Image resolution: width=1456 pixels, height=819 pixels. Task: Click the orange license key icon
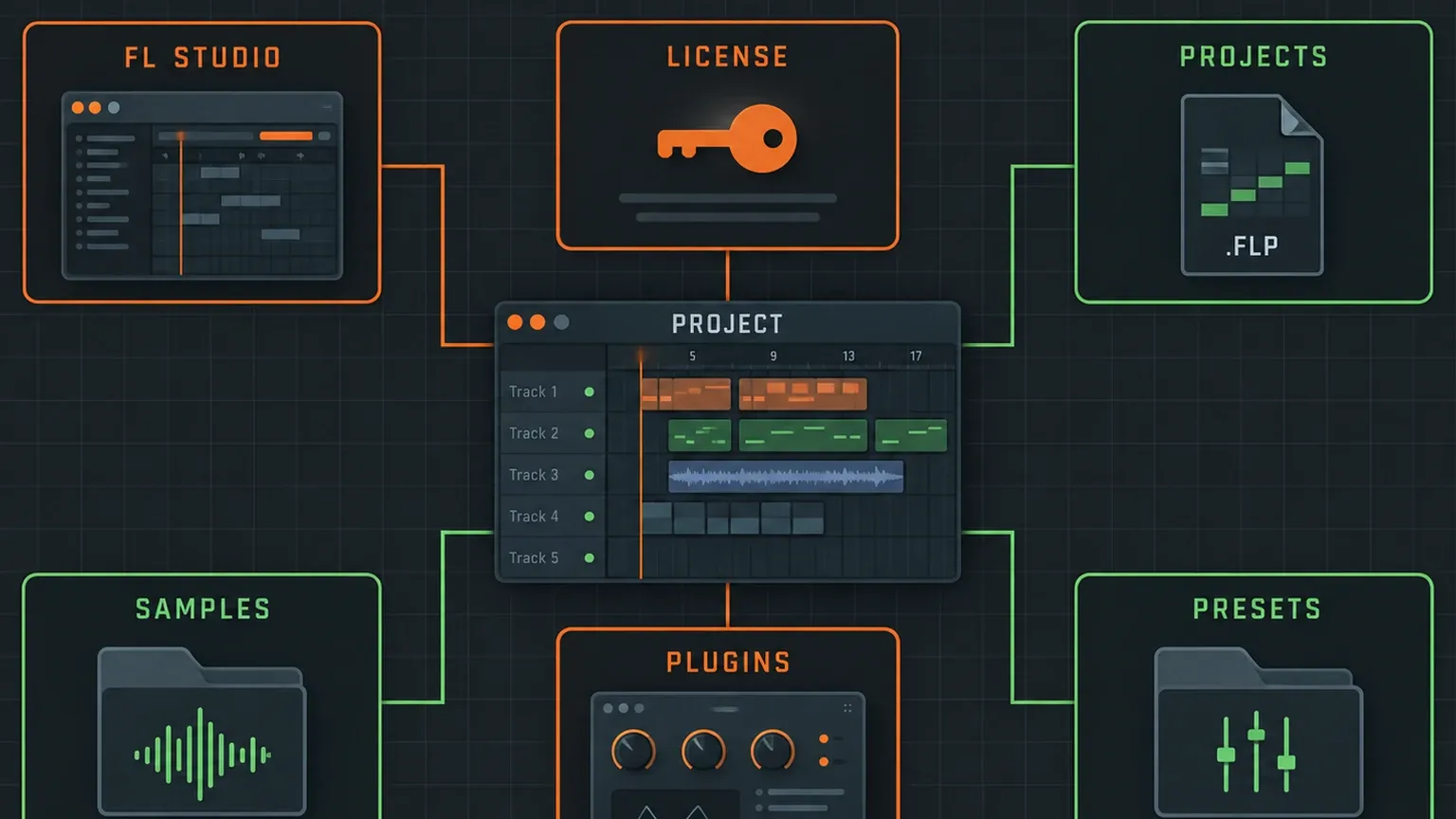click(727, 138)
